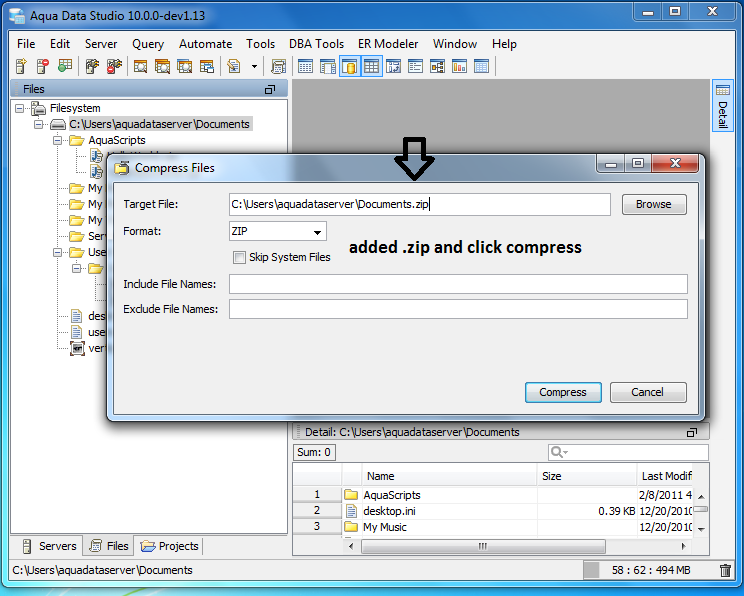Select the AquaScripts folder in the tree
Image resolution: width=744 pixels, height=596 pixels.
[x=117, y=140]
